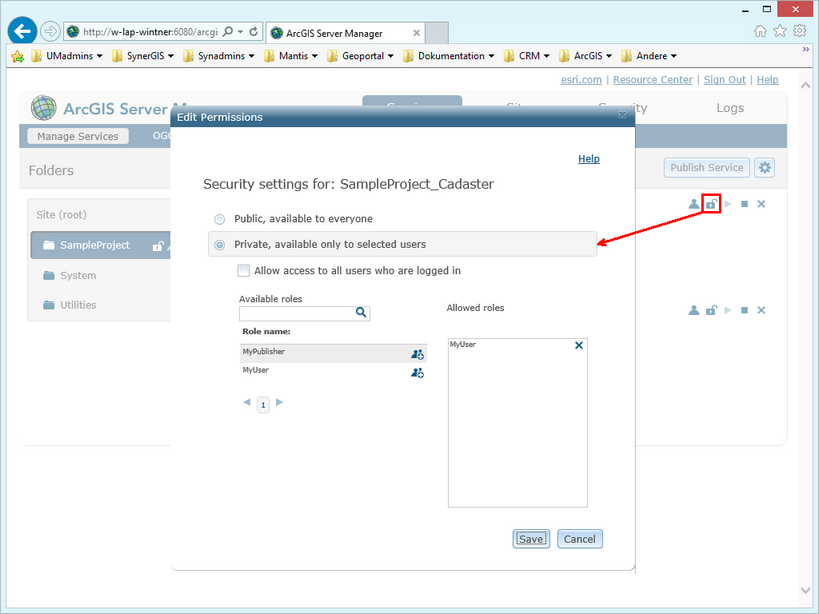Click the Sign Out link

(724, 79)
